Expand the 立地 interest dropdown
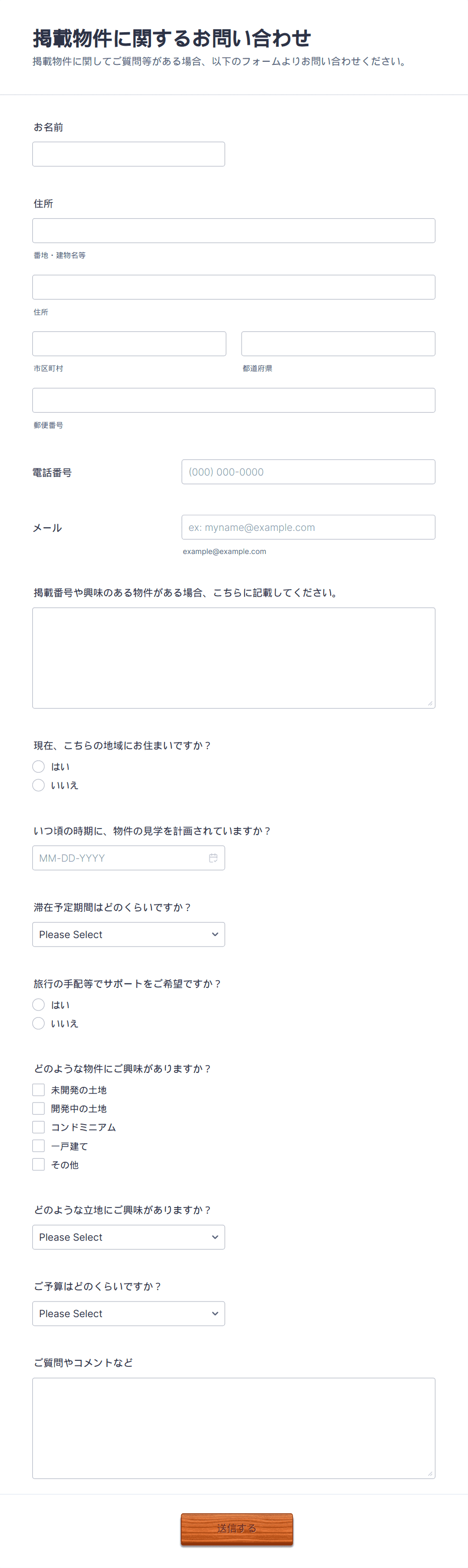This screenshot has width=468, height=1568. click(129, 1237)
